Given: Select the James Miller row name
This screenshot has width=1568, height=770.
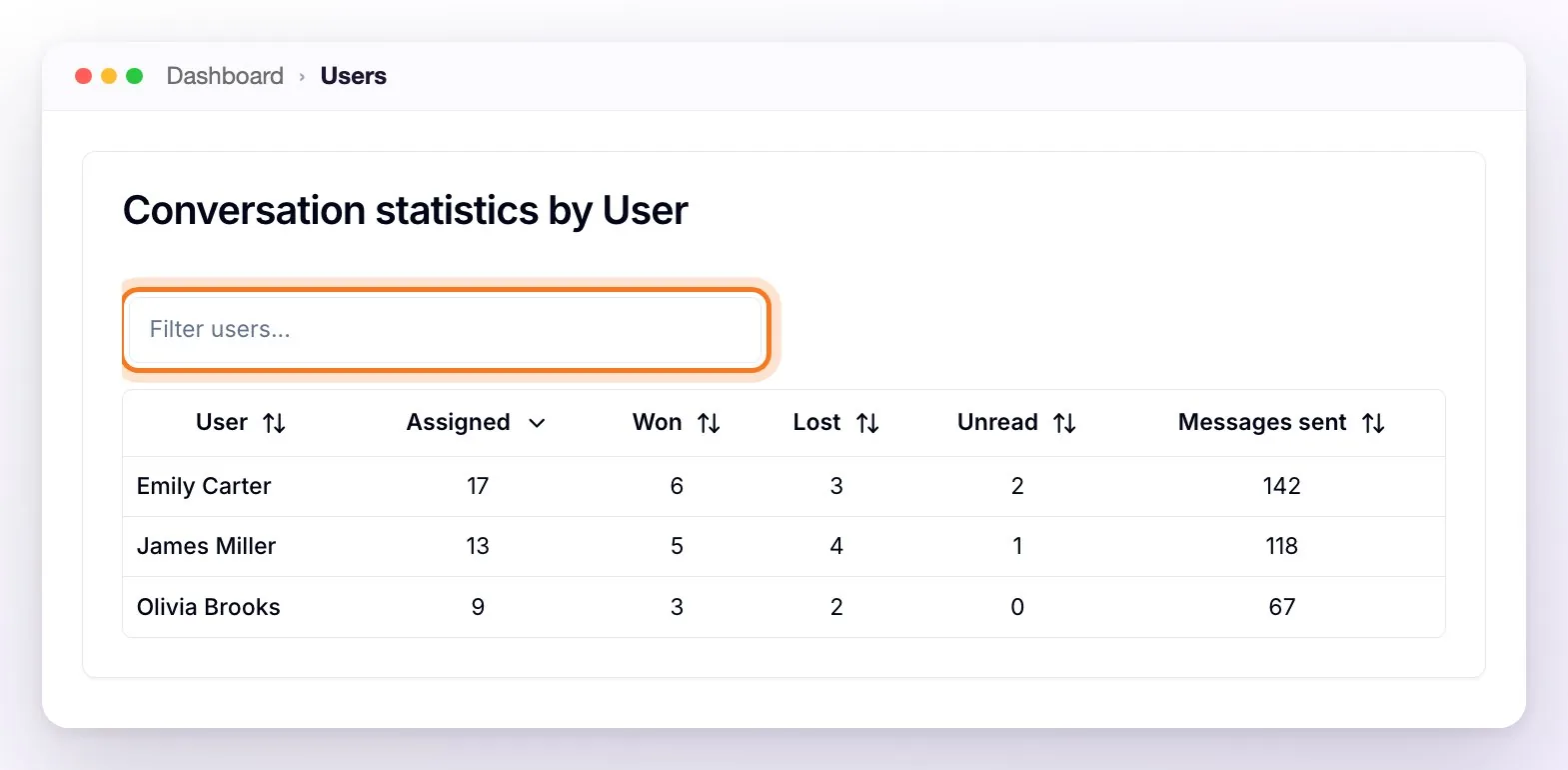Looking at the screenshot, I should coord(206,546).
